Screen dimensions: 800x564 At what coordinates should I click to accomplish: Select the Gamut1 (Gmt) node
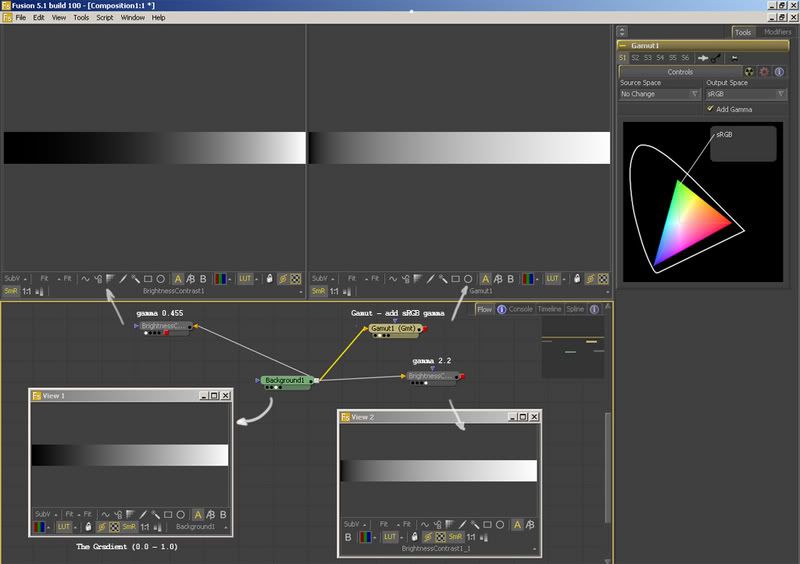tap(395, 328)
